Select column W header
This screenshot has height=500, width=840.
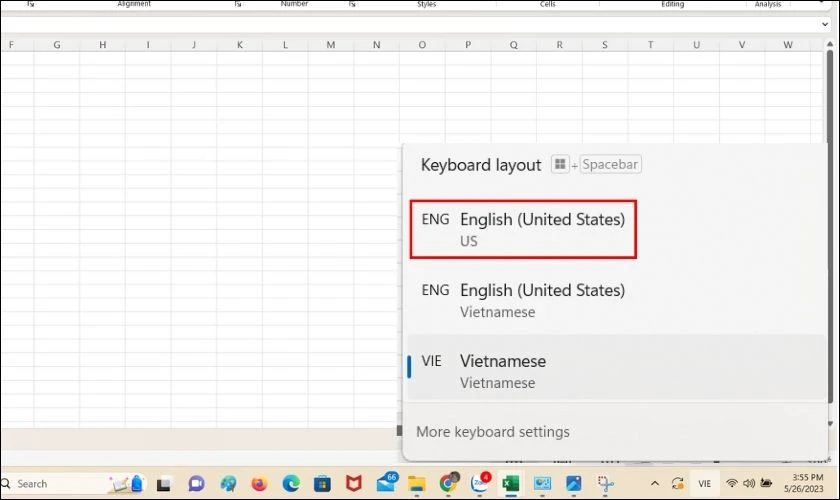click(x=788, y=45)
